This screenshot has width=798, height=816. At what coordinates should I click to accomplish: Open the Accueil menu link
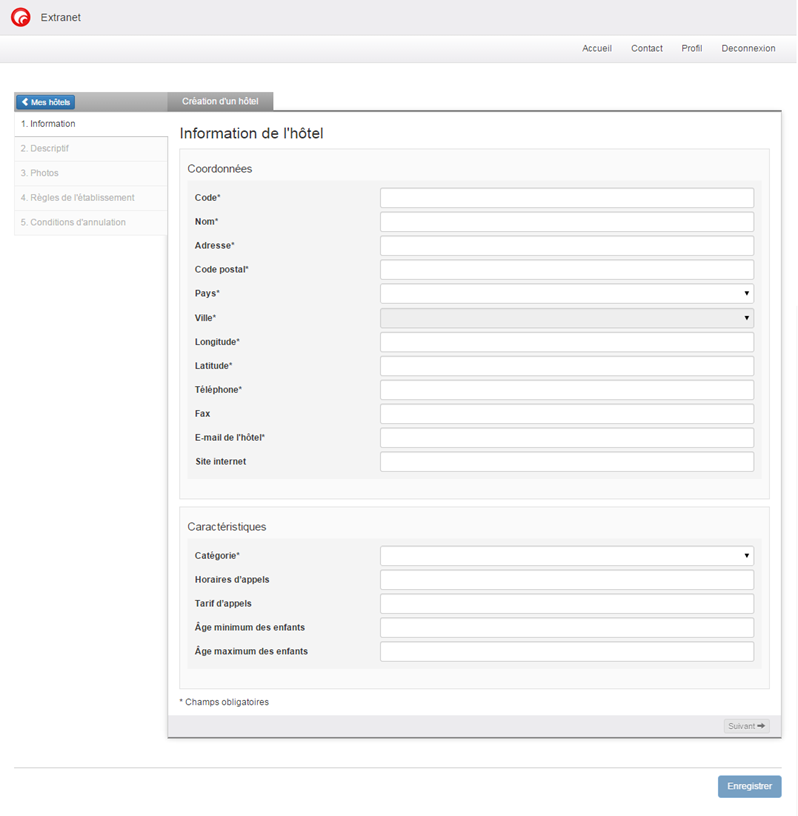point(597,49)
